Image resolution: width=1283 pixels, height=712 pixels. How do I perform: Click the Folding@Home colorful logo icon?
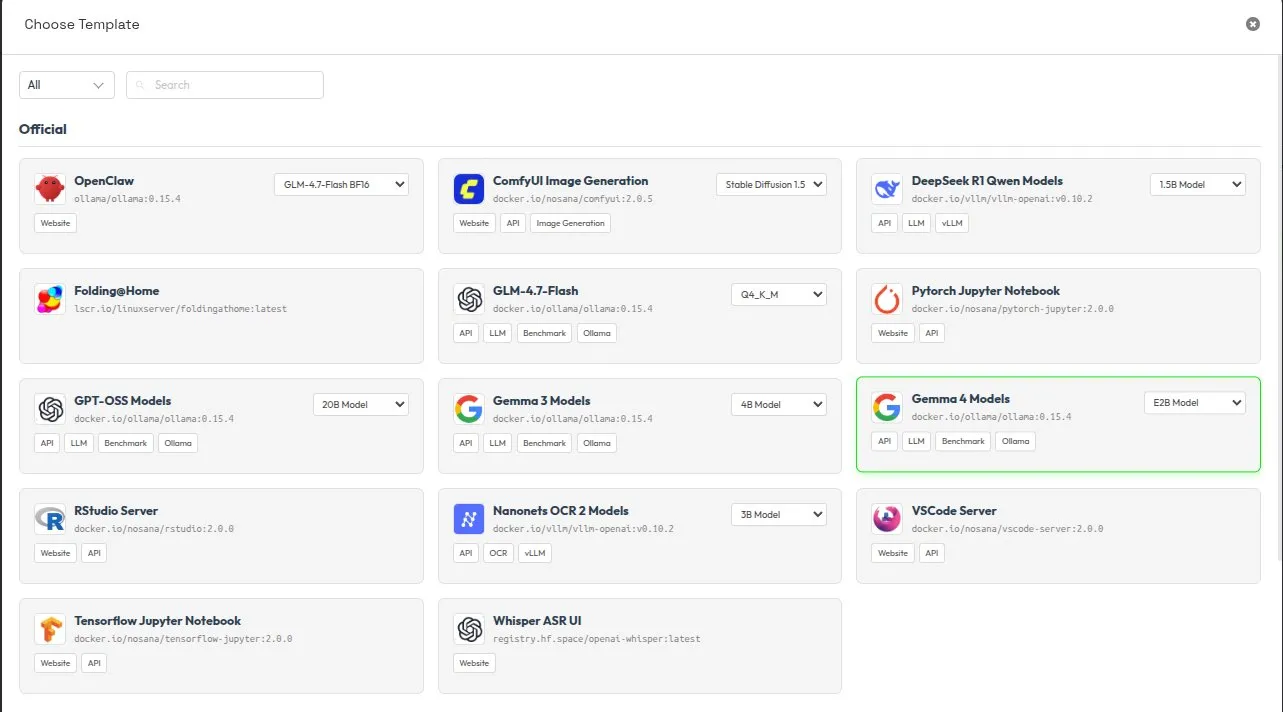pos(50,299)
